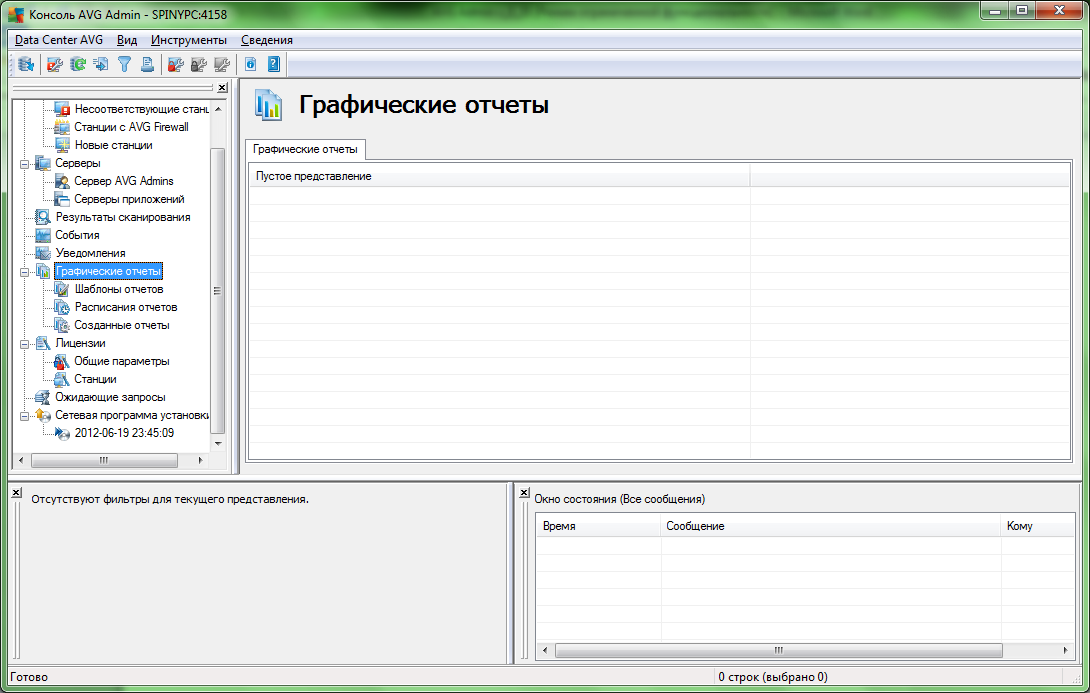Image resolution: width=1090 pixels, height=693 pixels.
Task: Click the tree scrollbar down arrow
Action: [218, 443]
